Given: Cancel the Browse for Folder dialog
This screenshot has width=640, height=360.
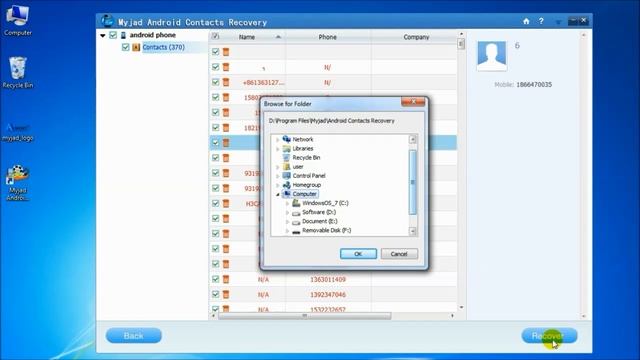Looking at the screenshot, I should click(x=399, y=254).
